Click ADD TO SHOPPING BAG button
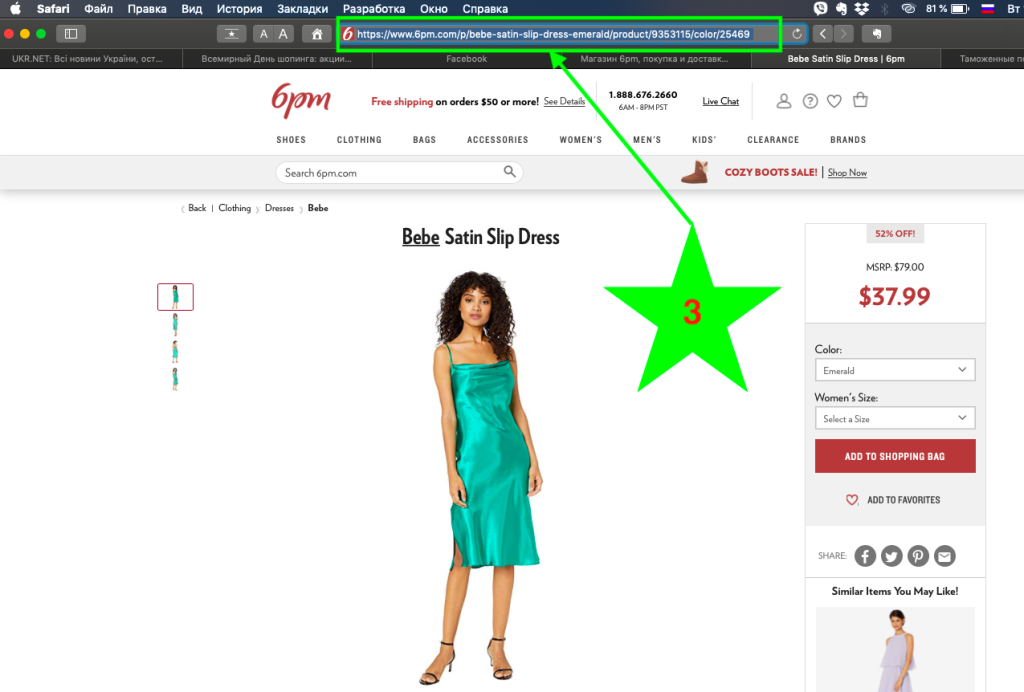 [x=895, y=456]
